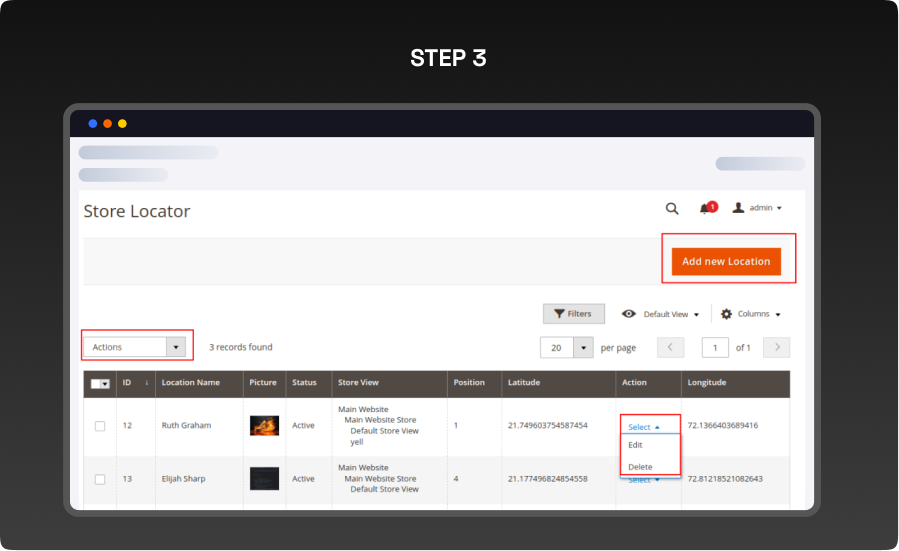Go to the next page arrow
The width and height of the screenshot is (899, 551).
click(776, 347)
